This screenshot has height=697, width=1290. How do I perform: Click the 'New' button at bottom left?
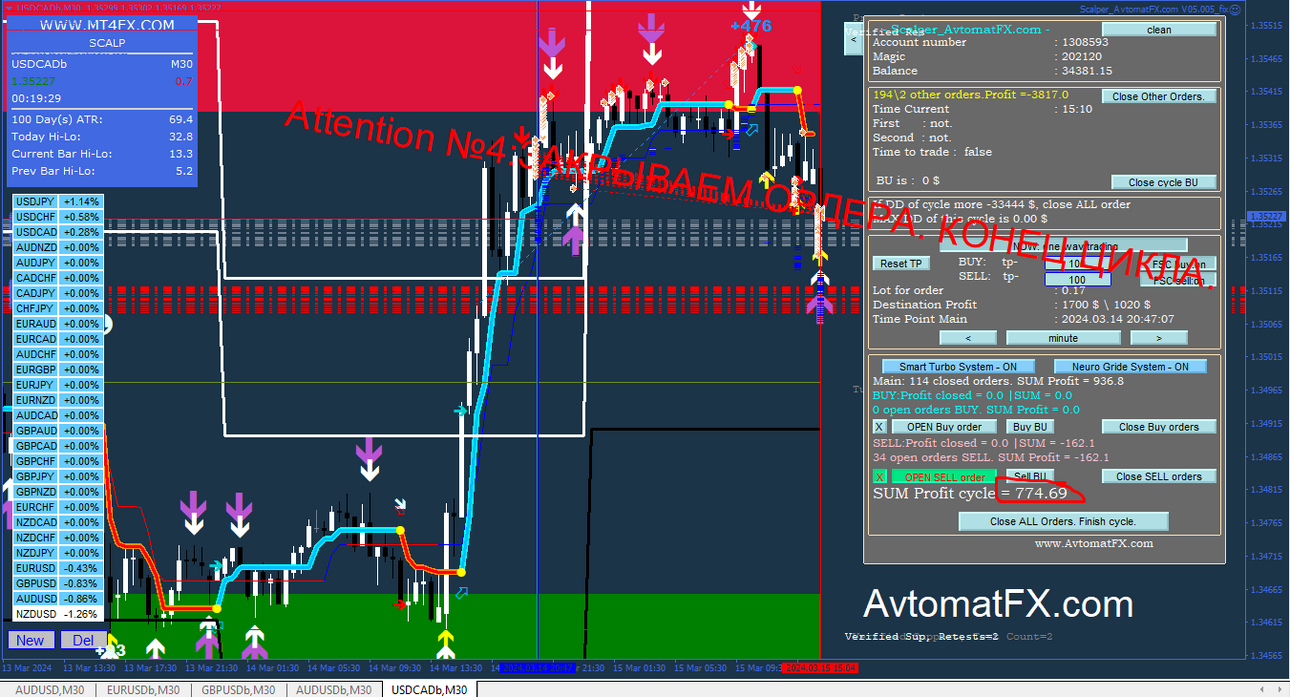coord(31,640)
